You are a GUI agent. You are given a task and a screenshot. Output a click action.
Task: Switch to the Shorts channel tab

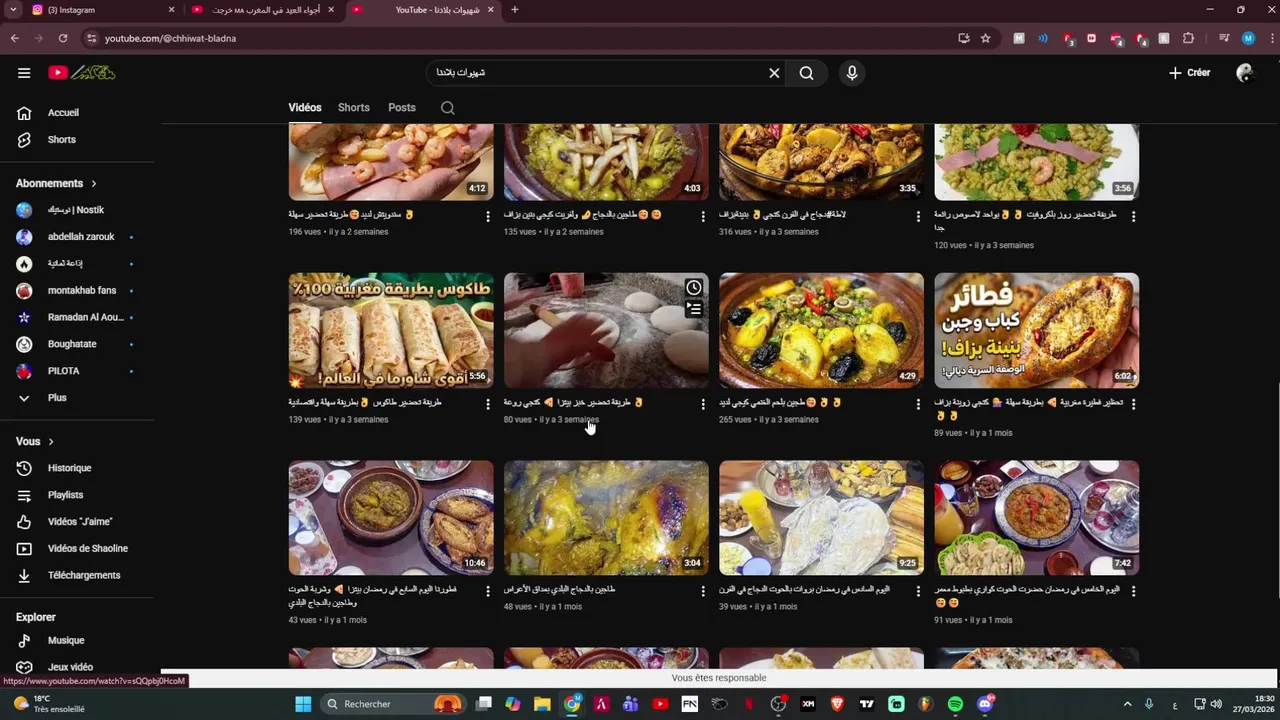coord(354,108)
